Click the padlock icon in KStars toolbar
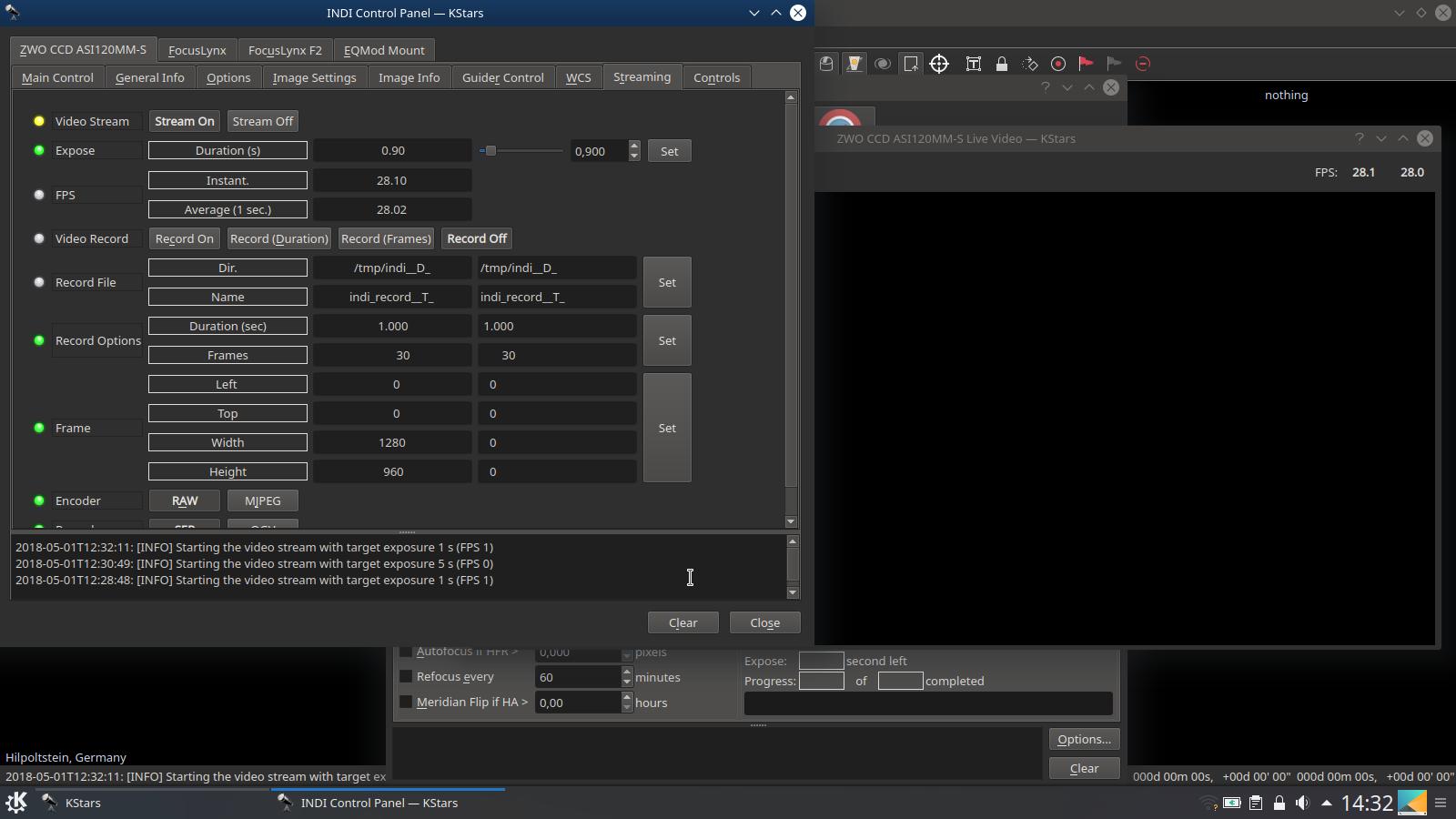1456x819 pixels. click(x=1002, y=64)
